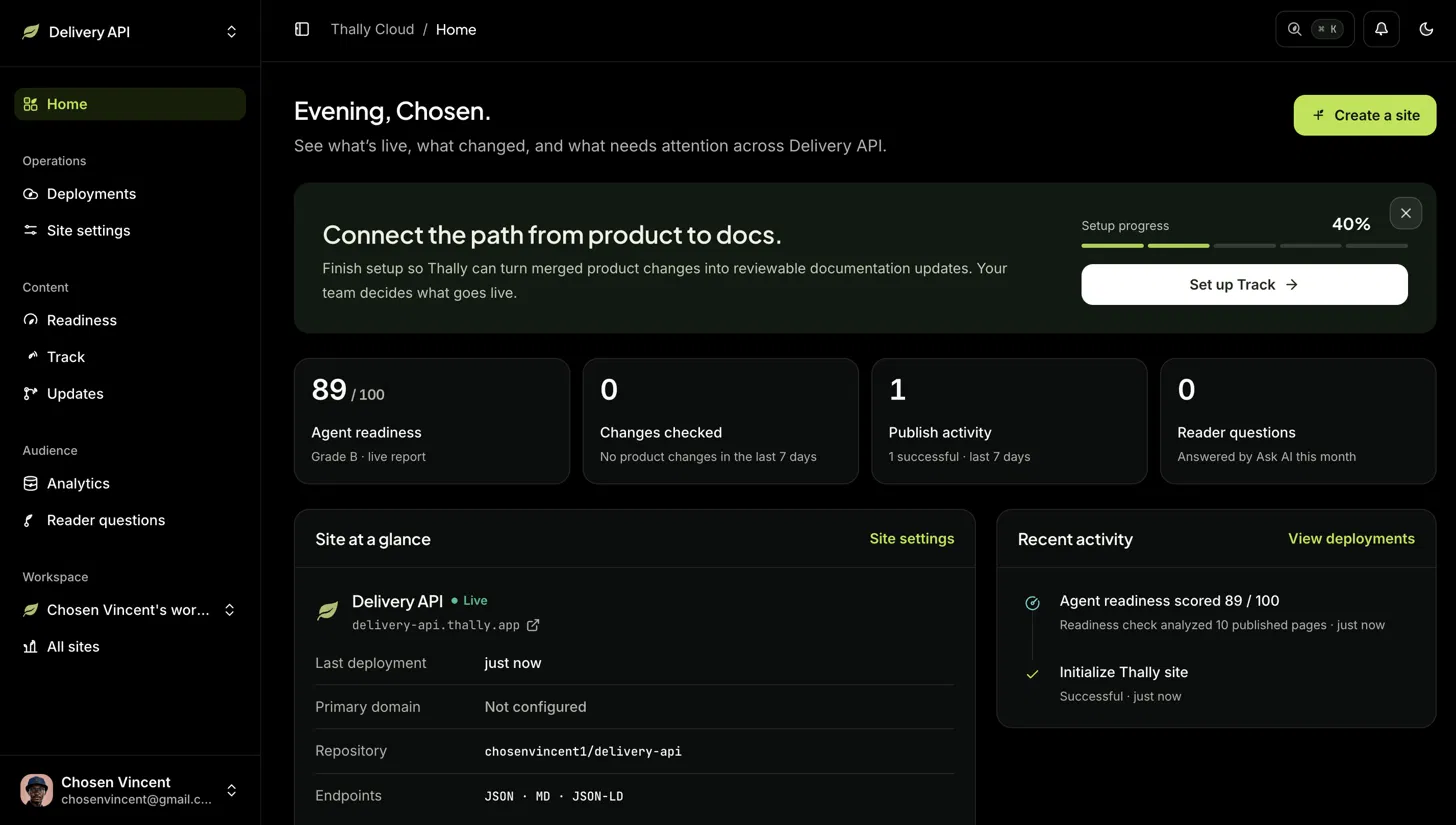Open search with the magnifier button
The image size is (1456, 825).
1314,29
